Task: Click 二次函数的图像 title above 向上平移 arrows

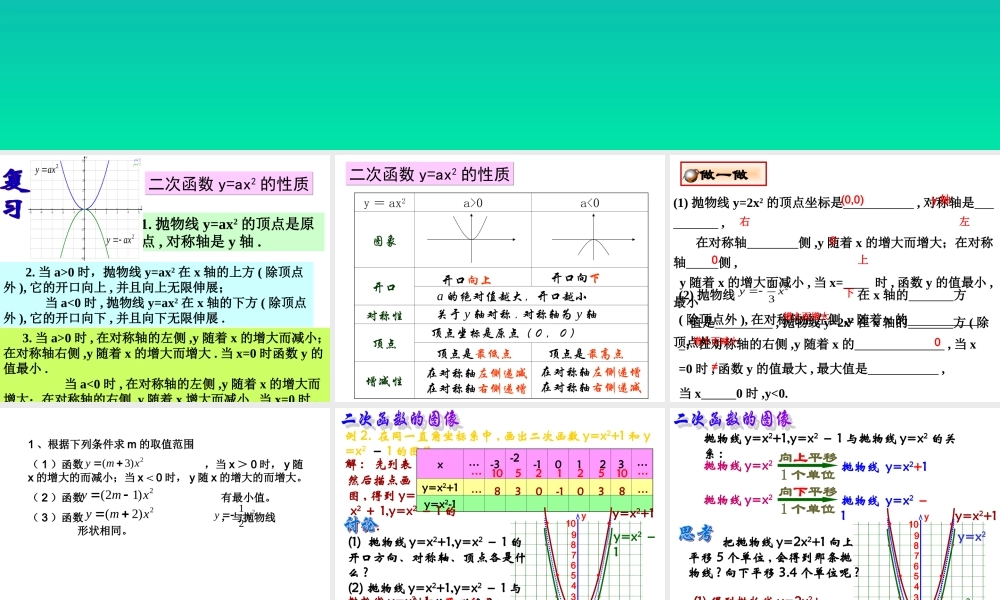Action: coord(732,419)
